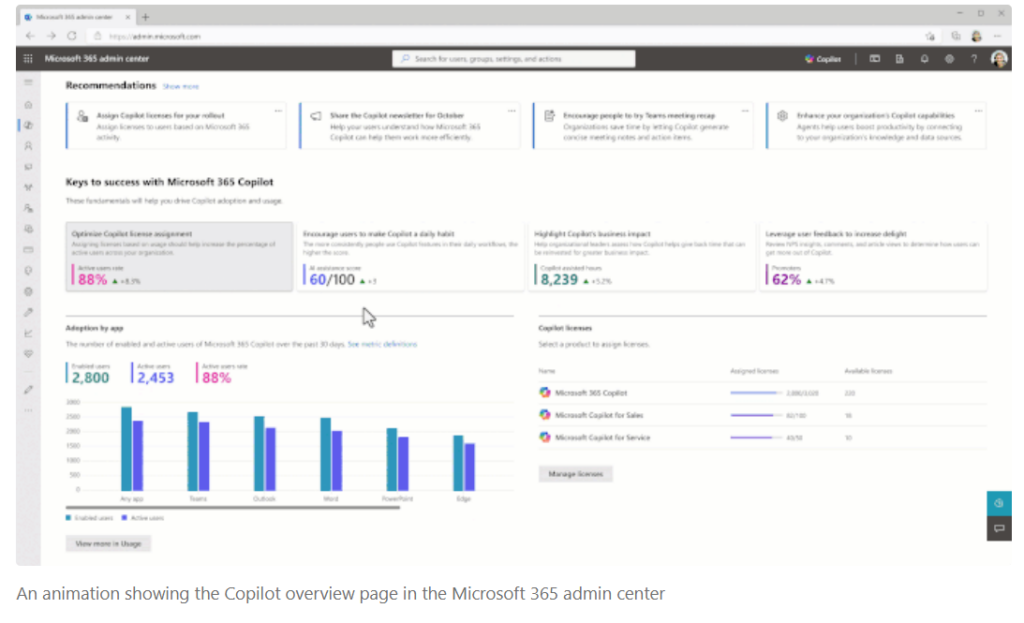Click View more in Usage button
Viewport: 1024px width, 623px height.
108,543
